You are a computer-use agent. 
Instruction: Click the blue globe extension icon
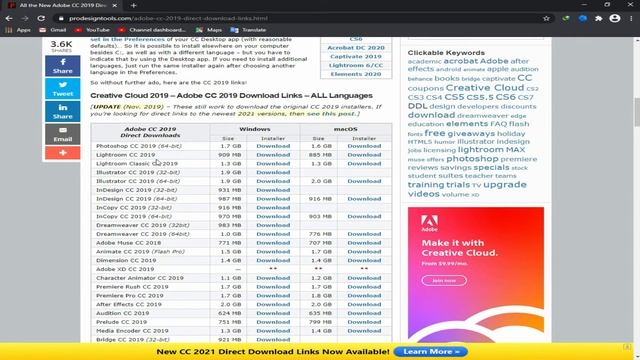point(582,18)
